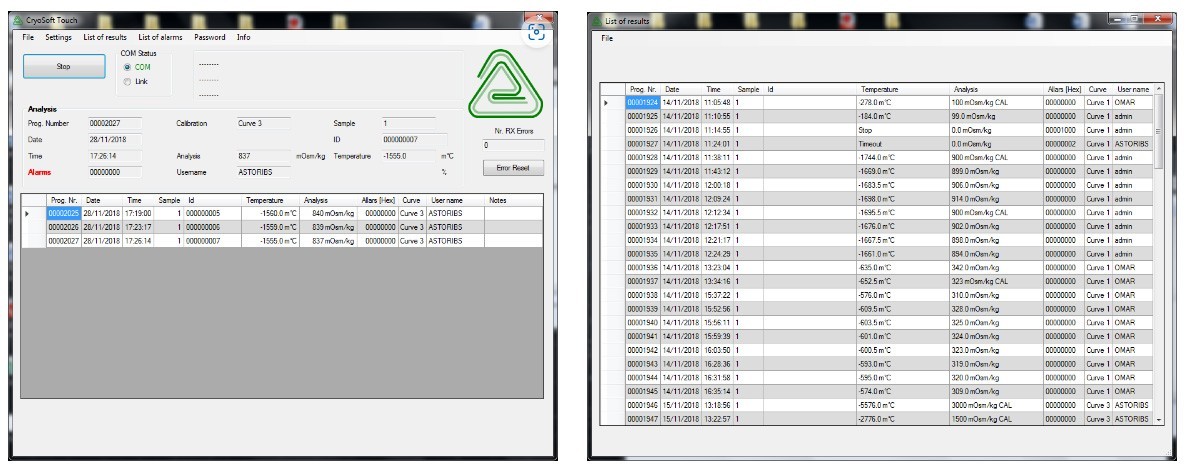Viewport: 1190px width, 472px height.
Task: Click the row selector arrow beside 00001924
Action: 607,102
